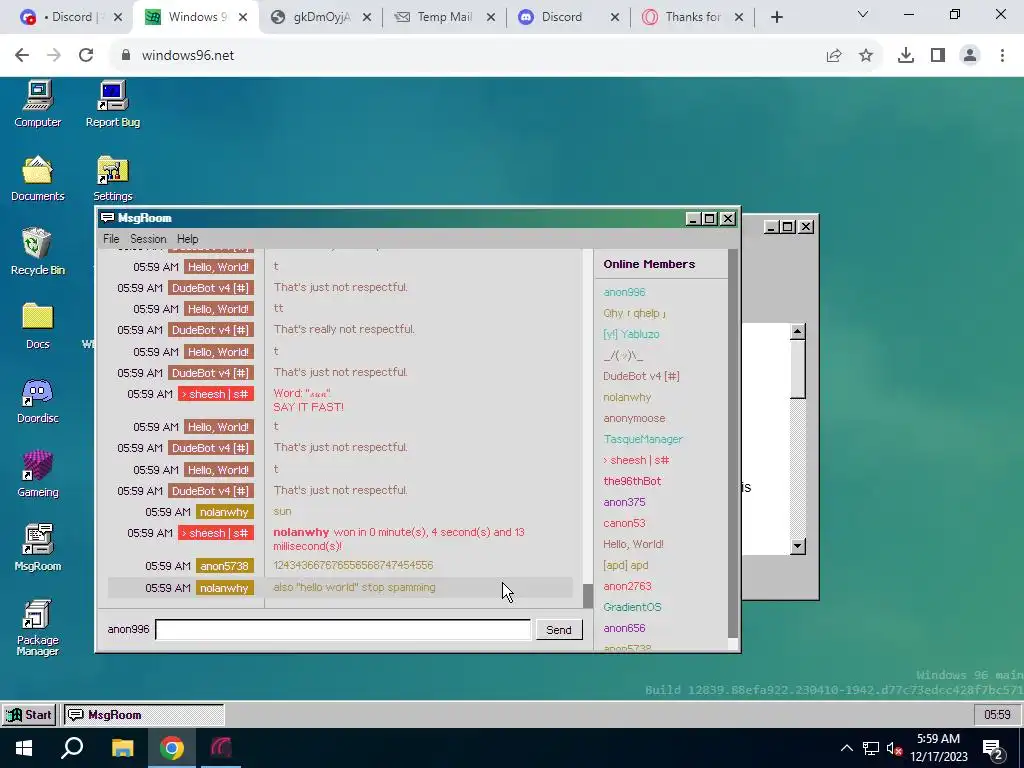Toggle the browser side panel icon
Screen dimensions: 1024x768
(x=938, y=56)
